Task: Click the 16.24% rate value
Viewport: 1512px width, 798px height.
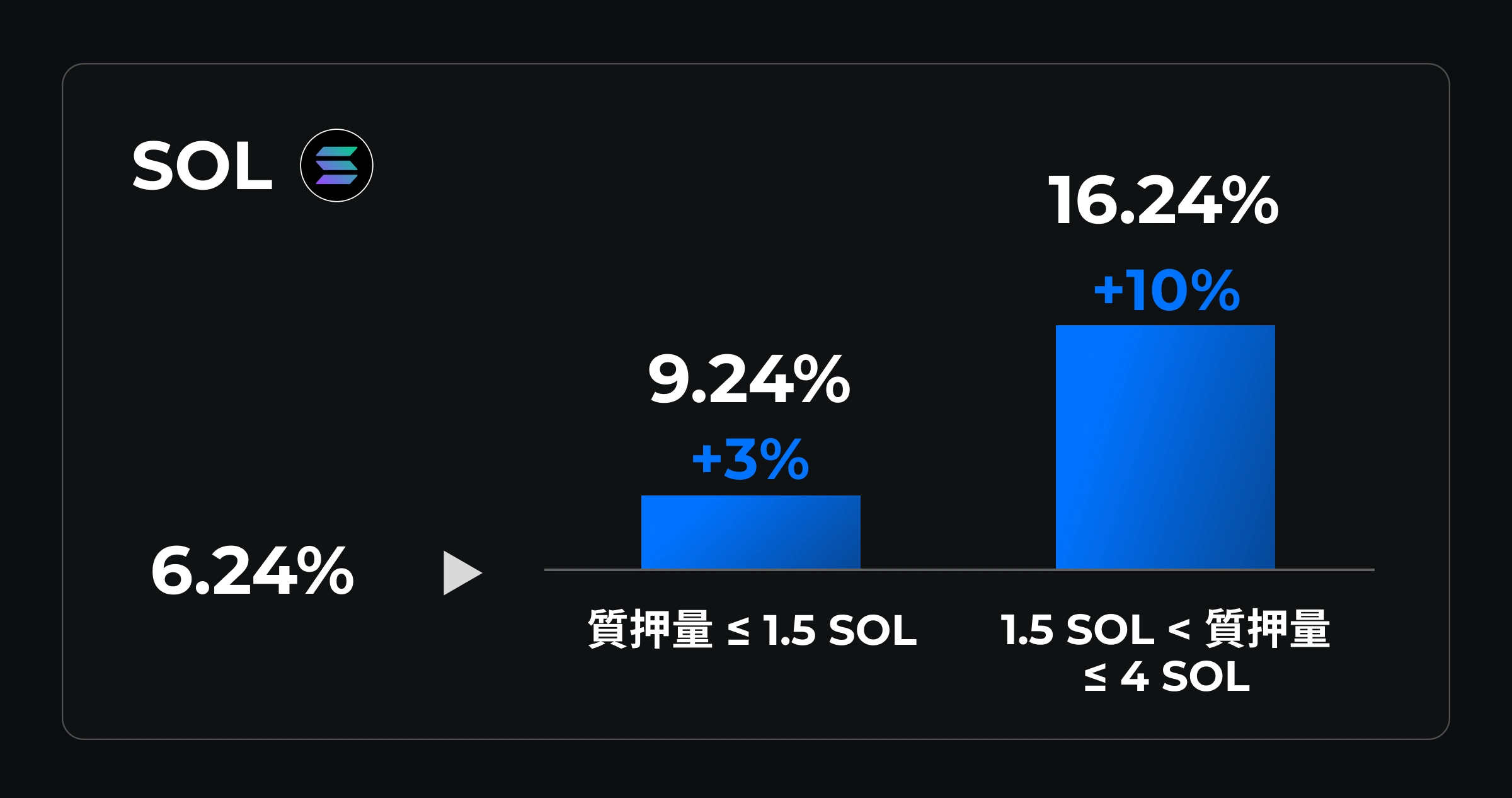Action: [1163, 201]
